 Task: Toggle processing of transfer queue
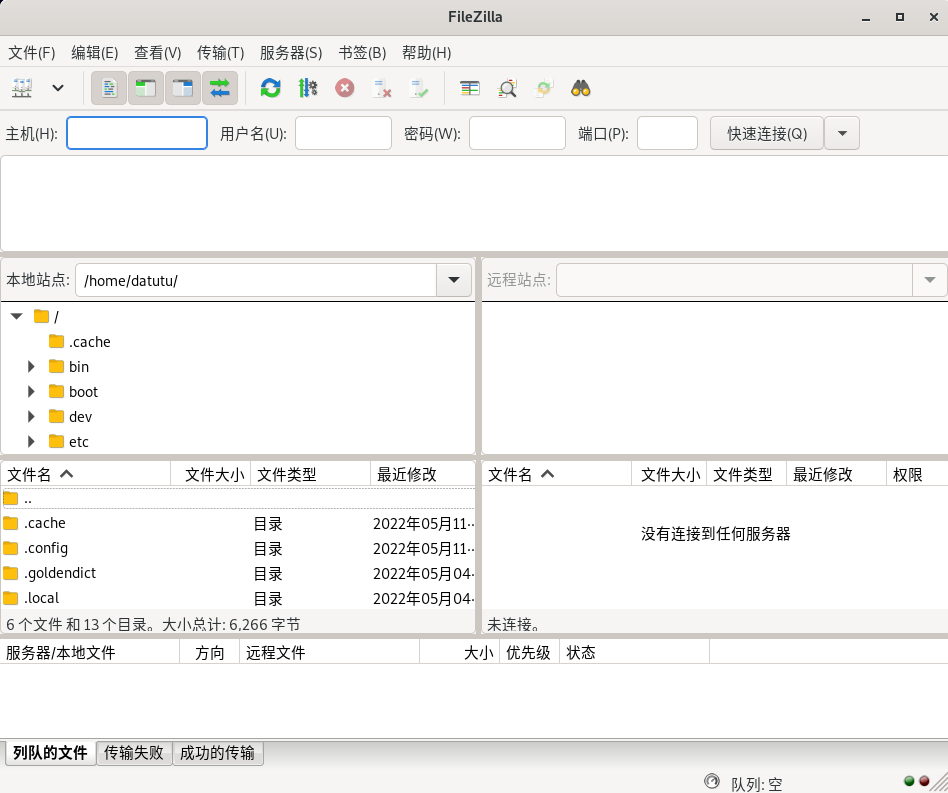[x=308, y=88]
